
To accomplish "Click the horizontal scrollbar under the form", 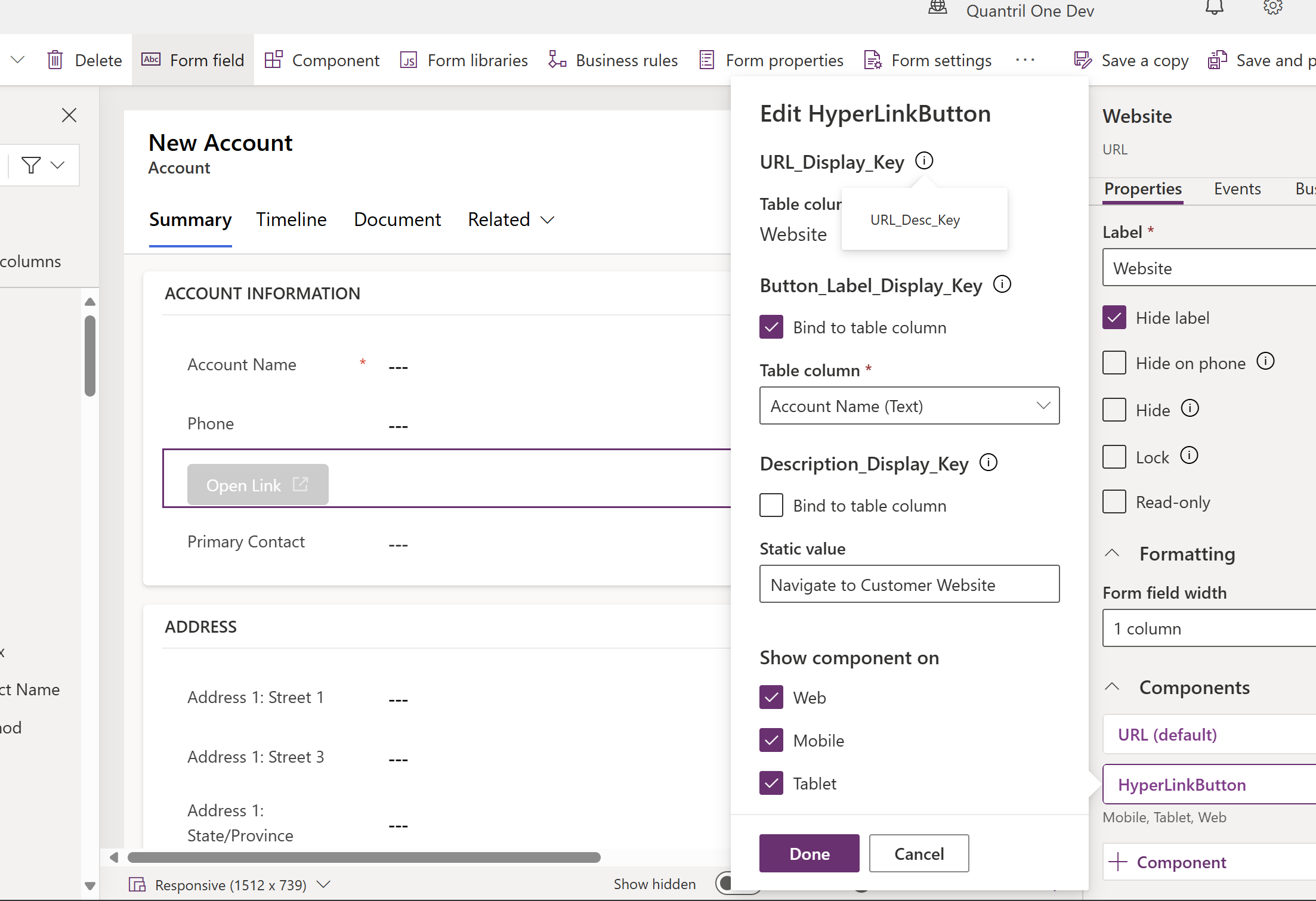I will [364, 857].
